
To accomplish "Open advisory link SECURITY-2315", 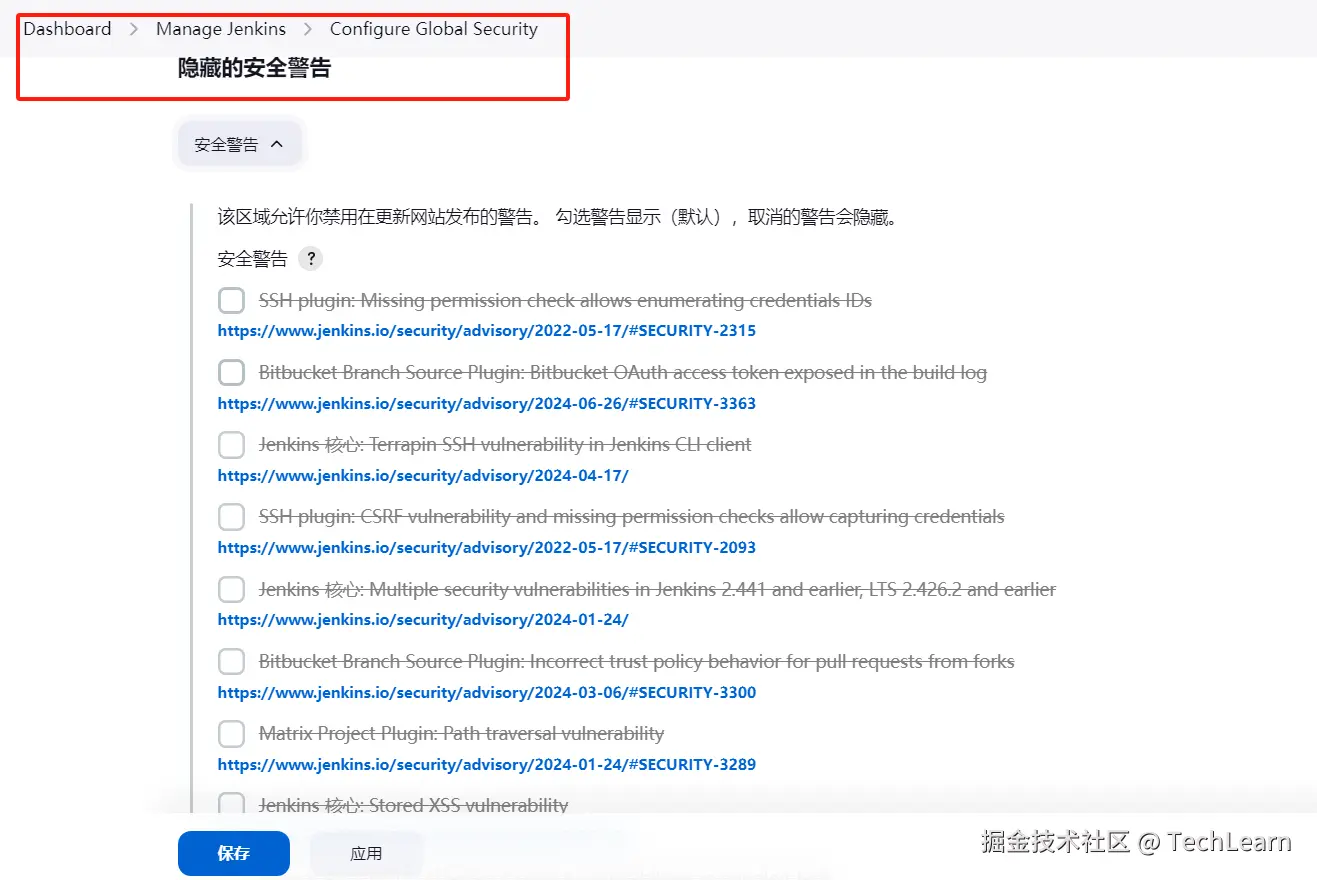I will [487, 331].
